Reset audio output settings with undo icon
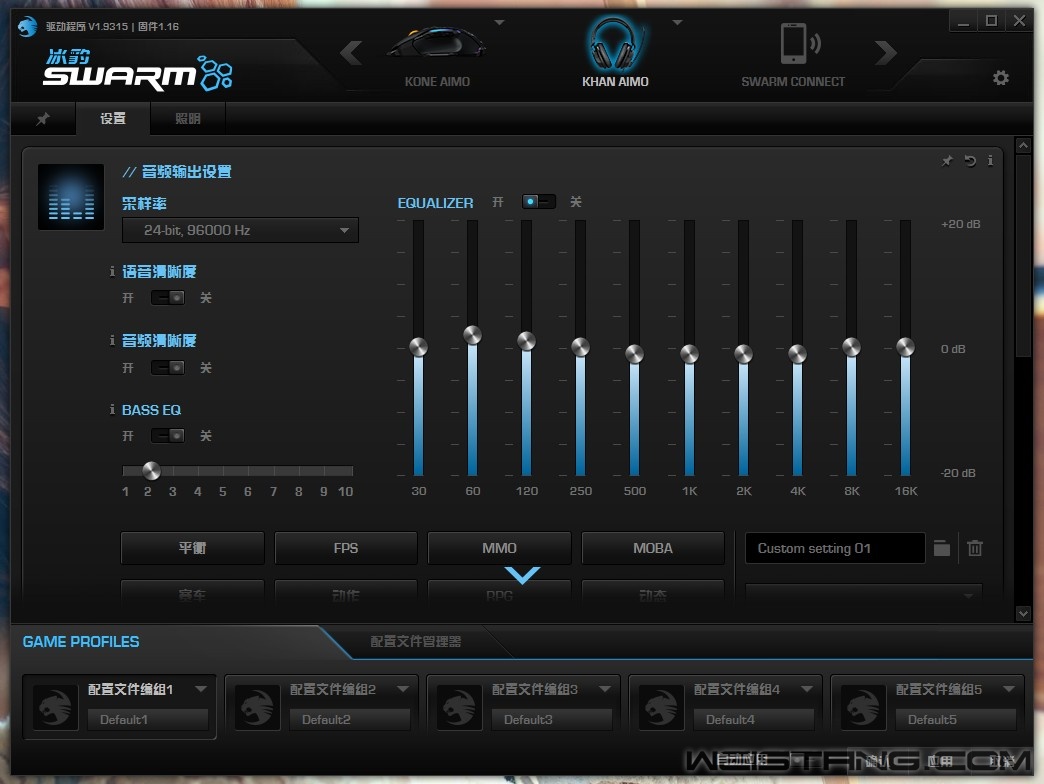Viewport: 1044px width, 784px height. click(970, 160)
